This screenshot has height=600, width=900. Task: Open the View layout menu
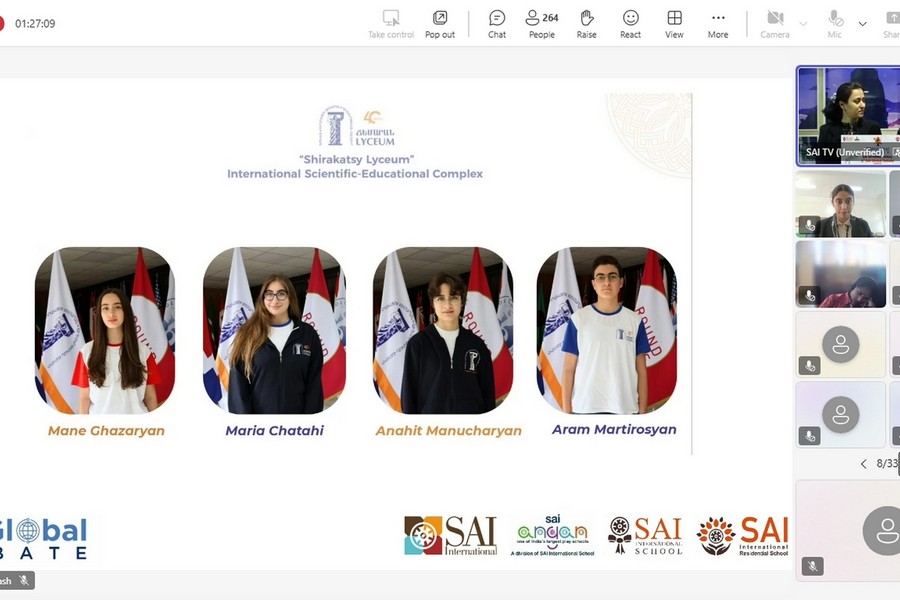point(675,23)
